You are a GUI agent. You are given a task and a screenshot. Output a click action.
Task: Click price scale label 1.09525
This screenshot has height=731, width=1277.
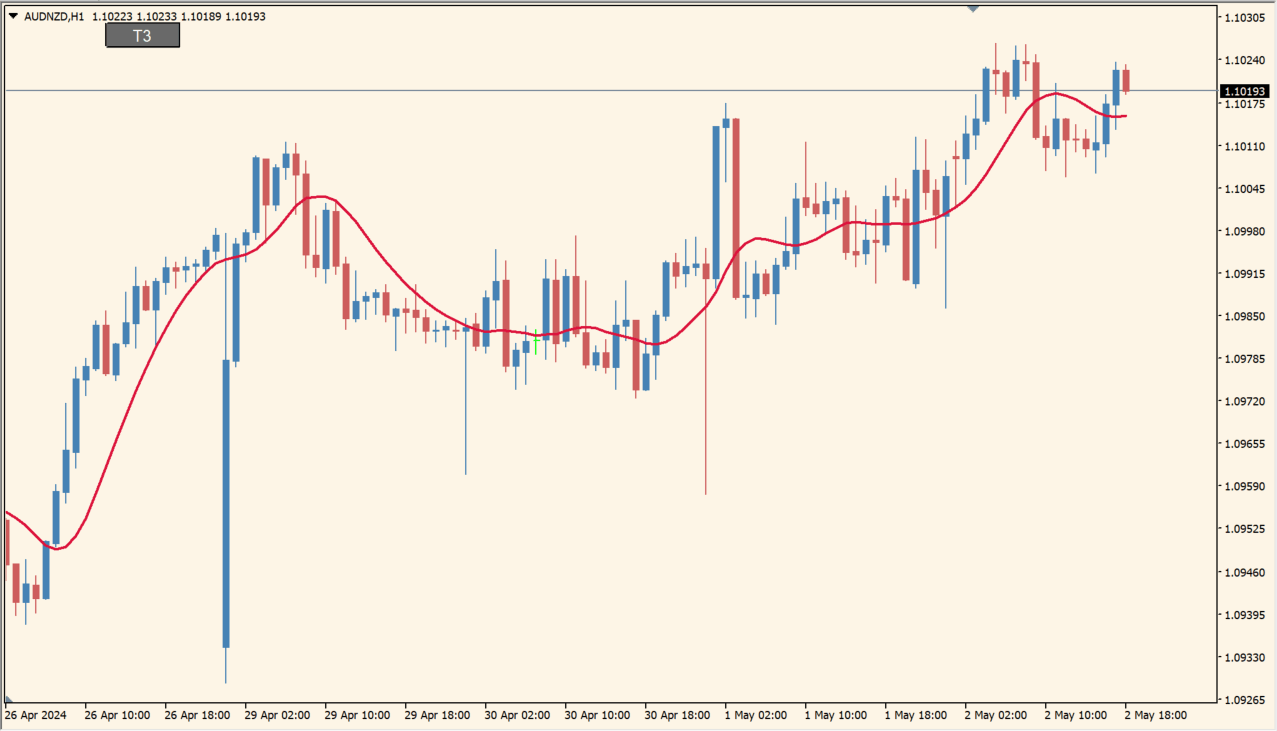click(x=1245, y=529)
